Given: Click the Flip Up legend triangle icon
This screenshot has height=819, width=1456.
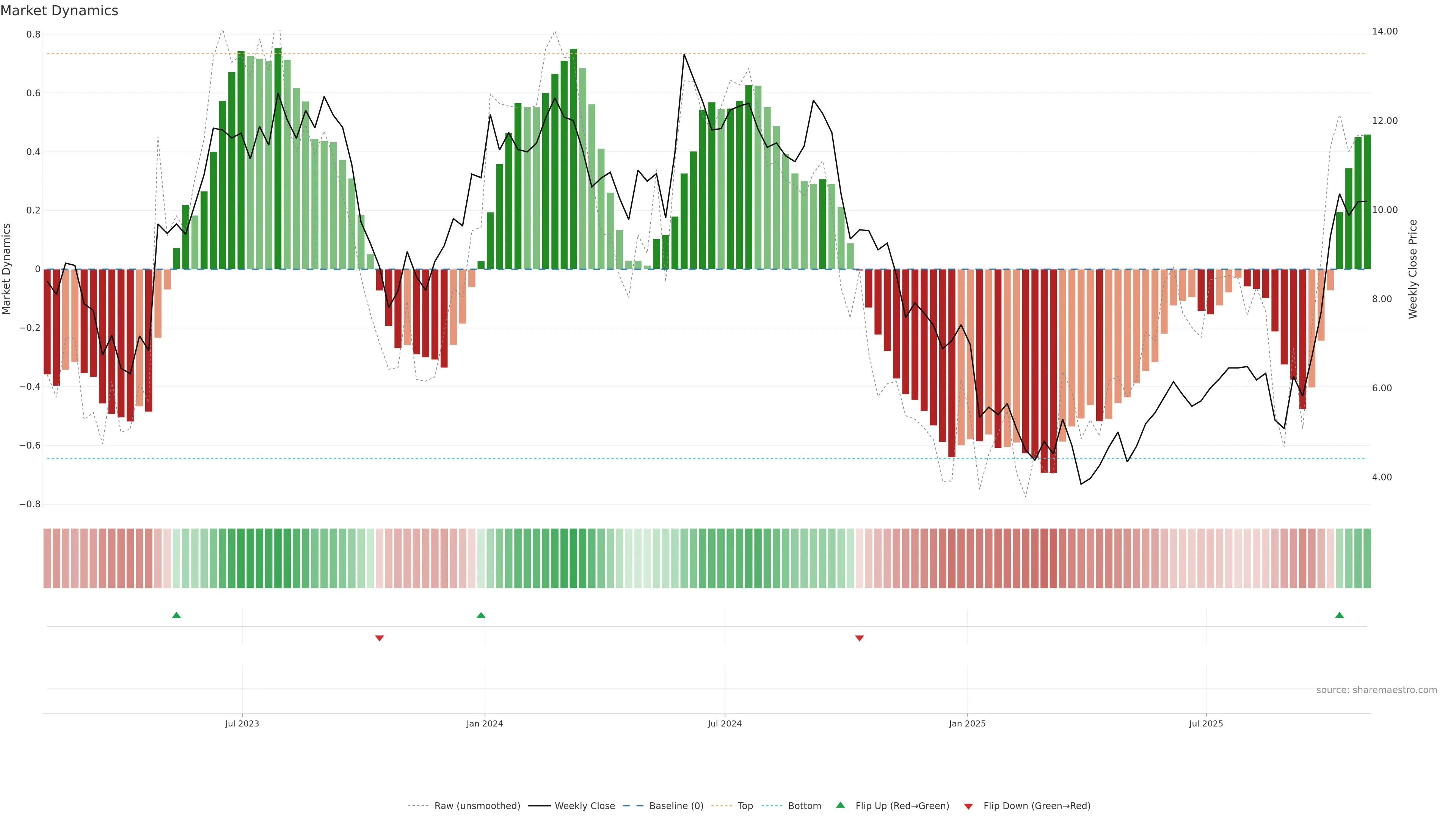Looking at the screenshot, I should coord(841,805).
